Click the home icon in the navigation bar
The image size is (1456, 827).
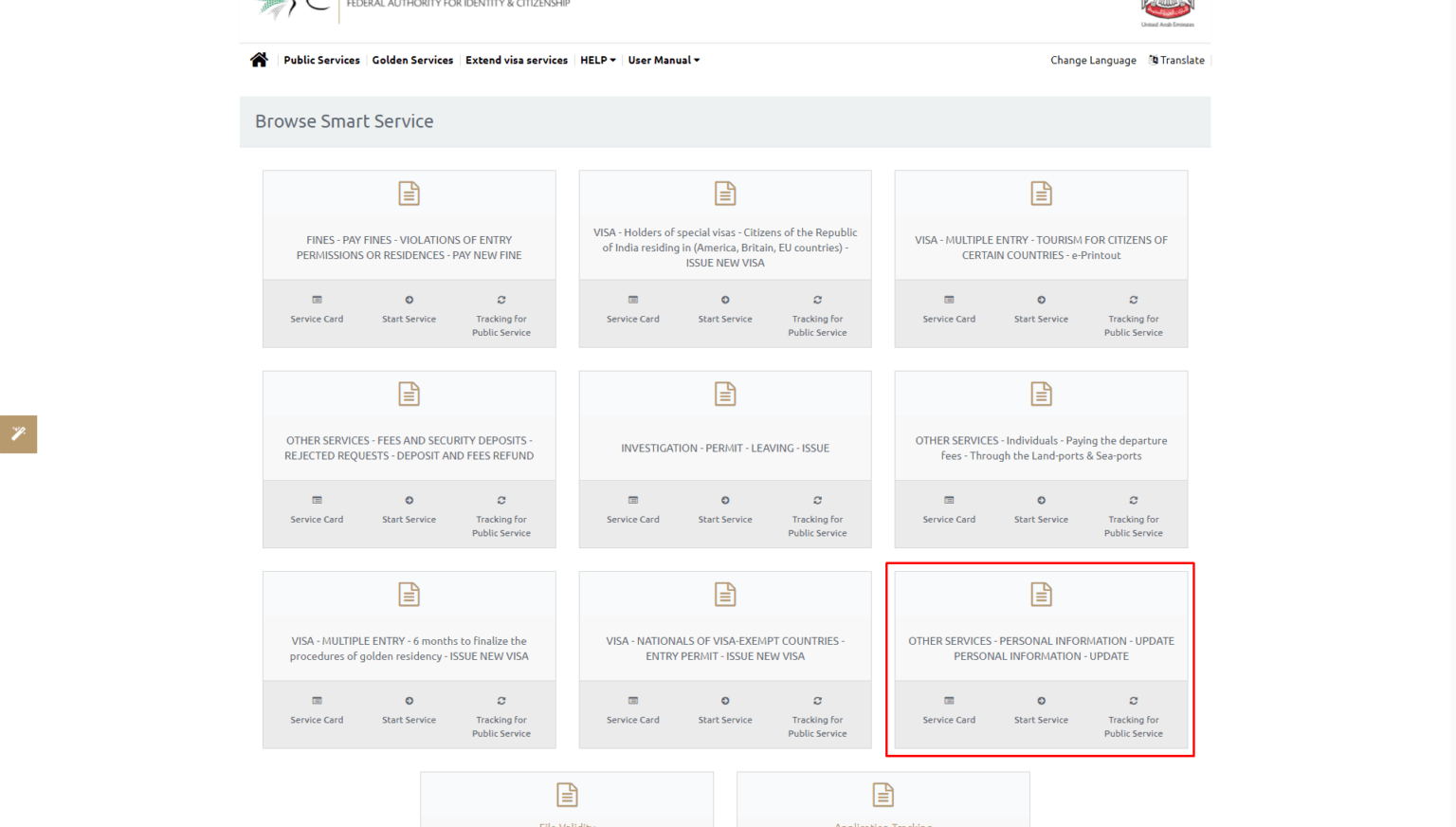pos(259,59)
